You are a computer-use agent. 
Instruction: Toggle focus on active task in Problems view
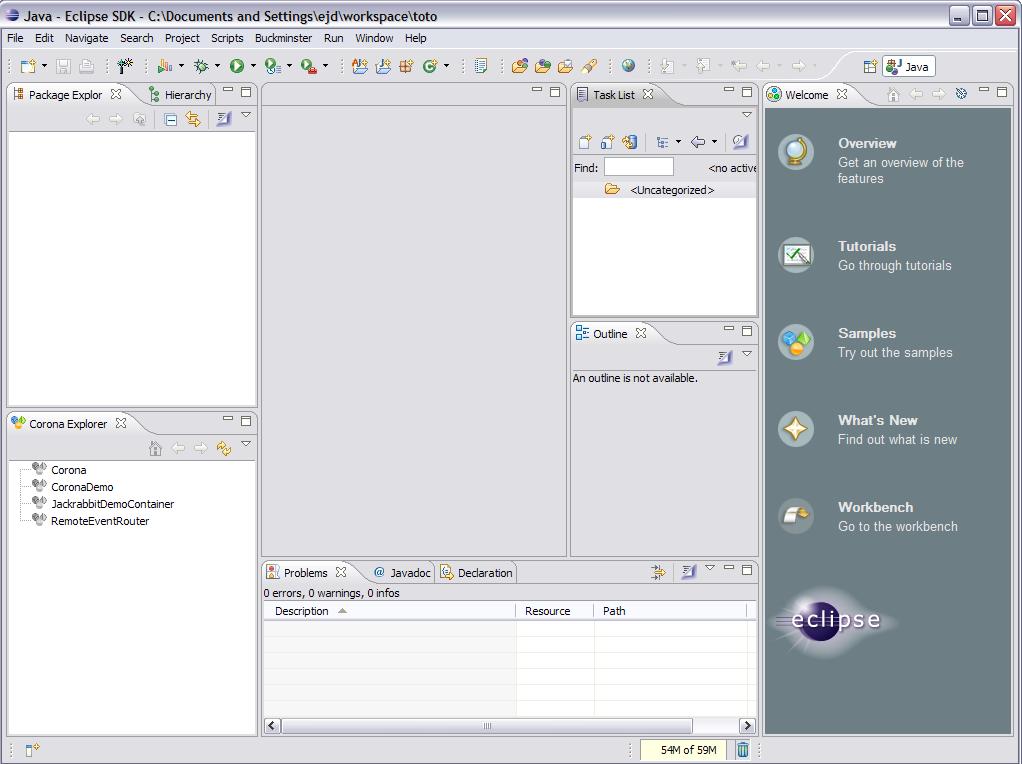688,572
